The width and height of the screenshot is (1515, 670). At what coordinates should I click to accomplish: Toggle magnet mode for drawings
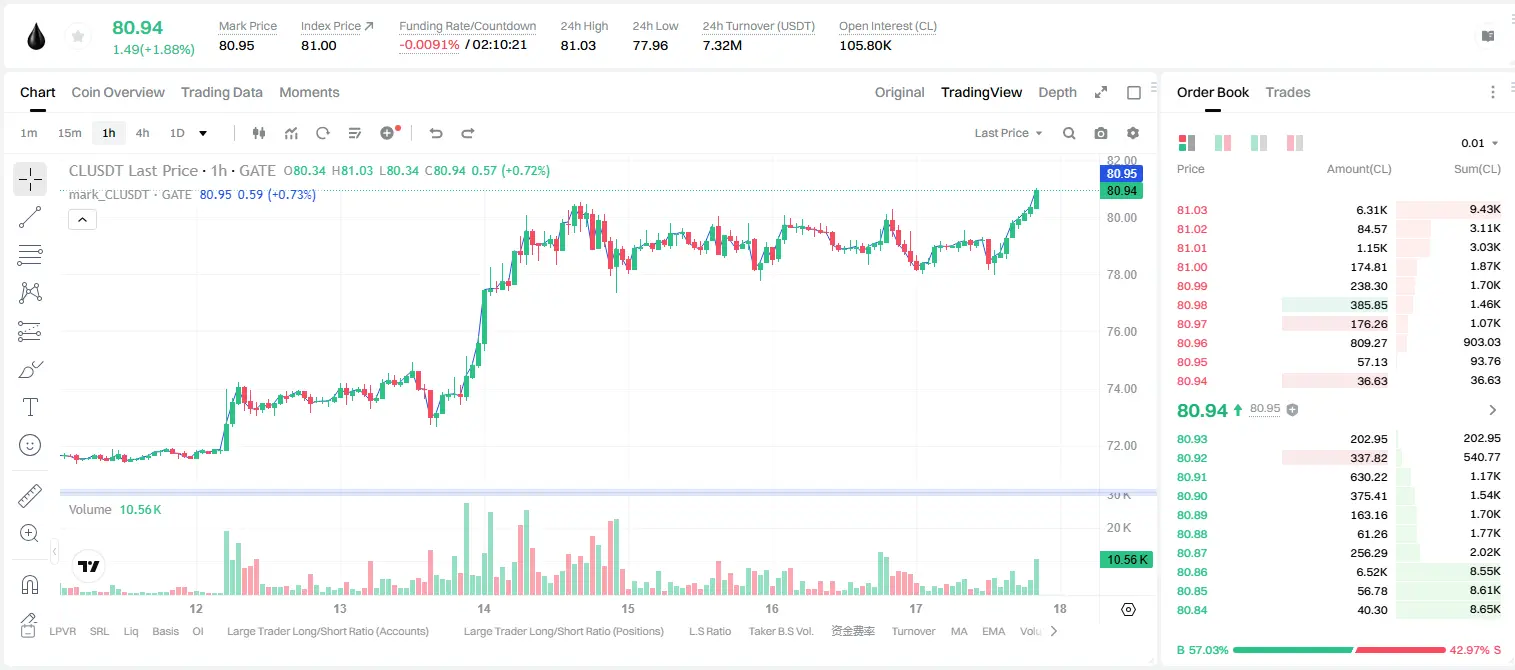point(30,585)
